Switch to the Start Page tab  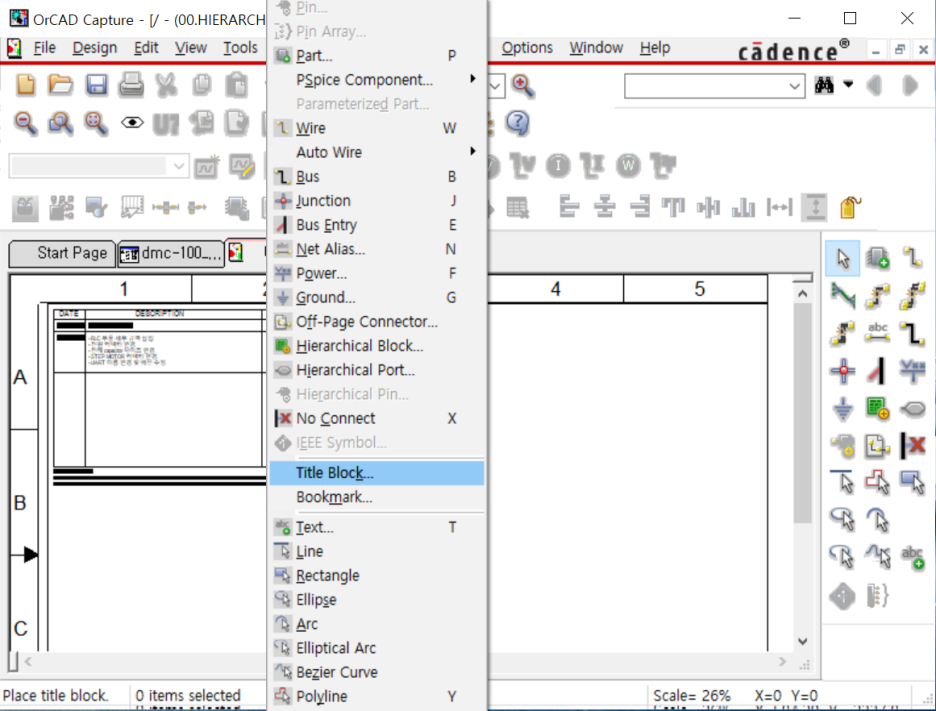[61, 253]
